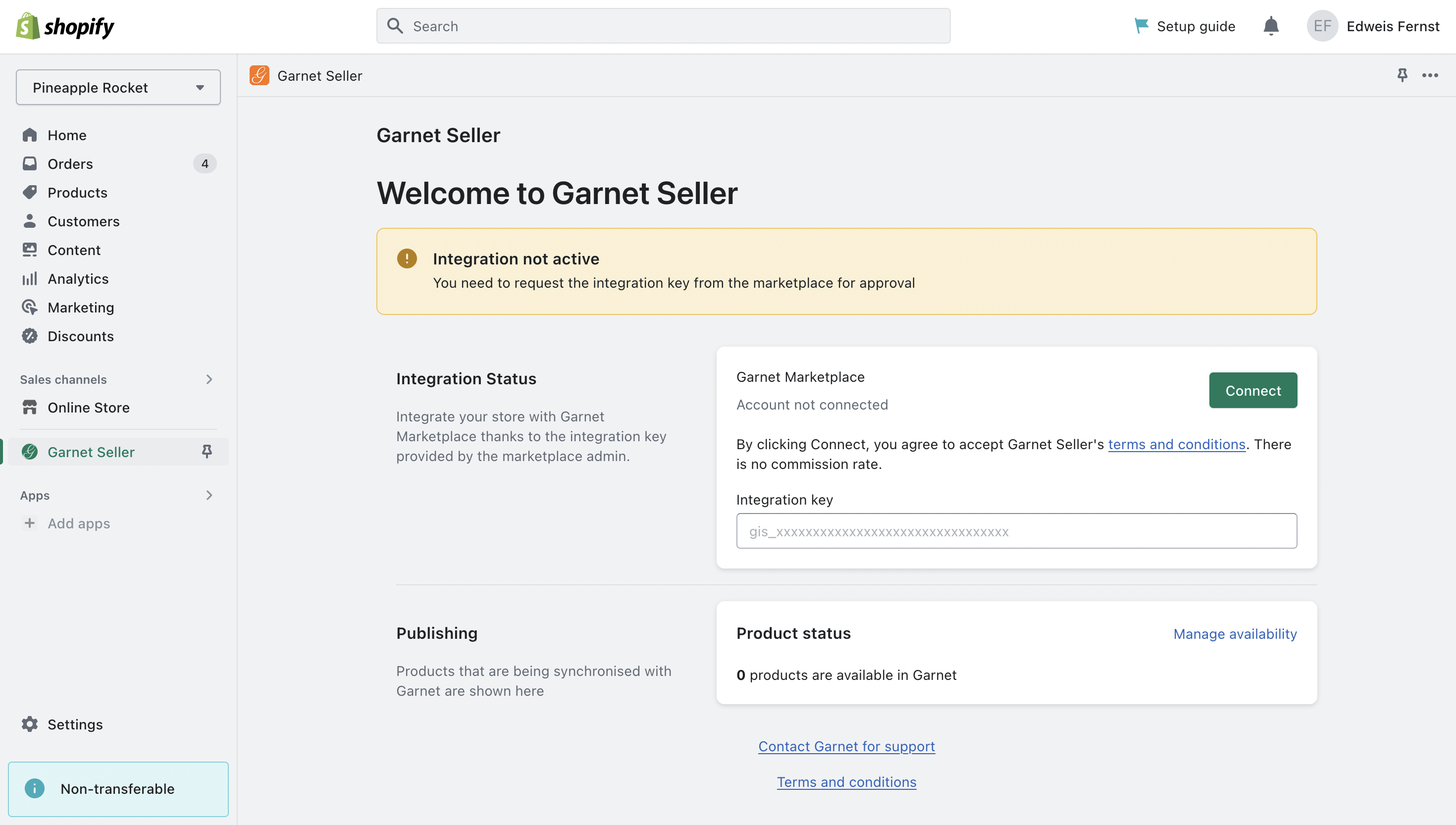Screen dimensions: 1456x825
Task: Expand the Apps section chevron
Action: [209, 495]
